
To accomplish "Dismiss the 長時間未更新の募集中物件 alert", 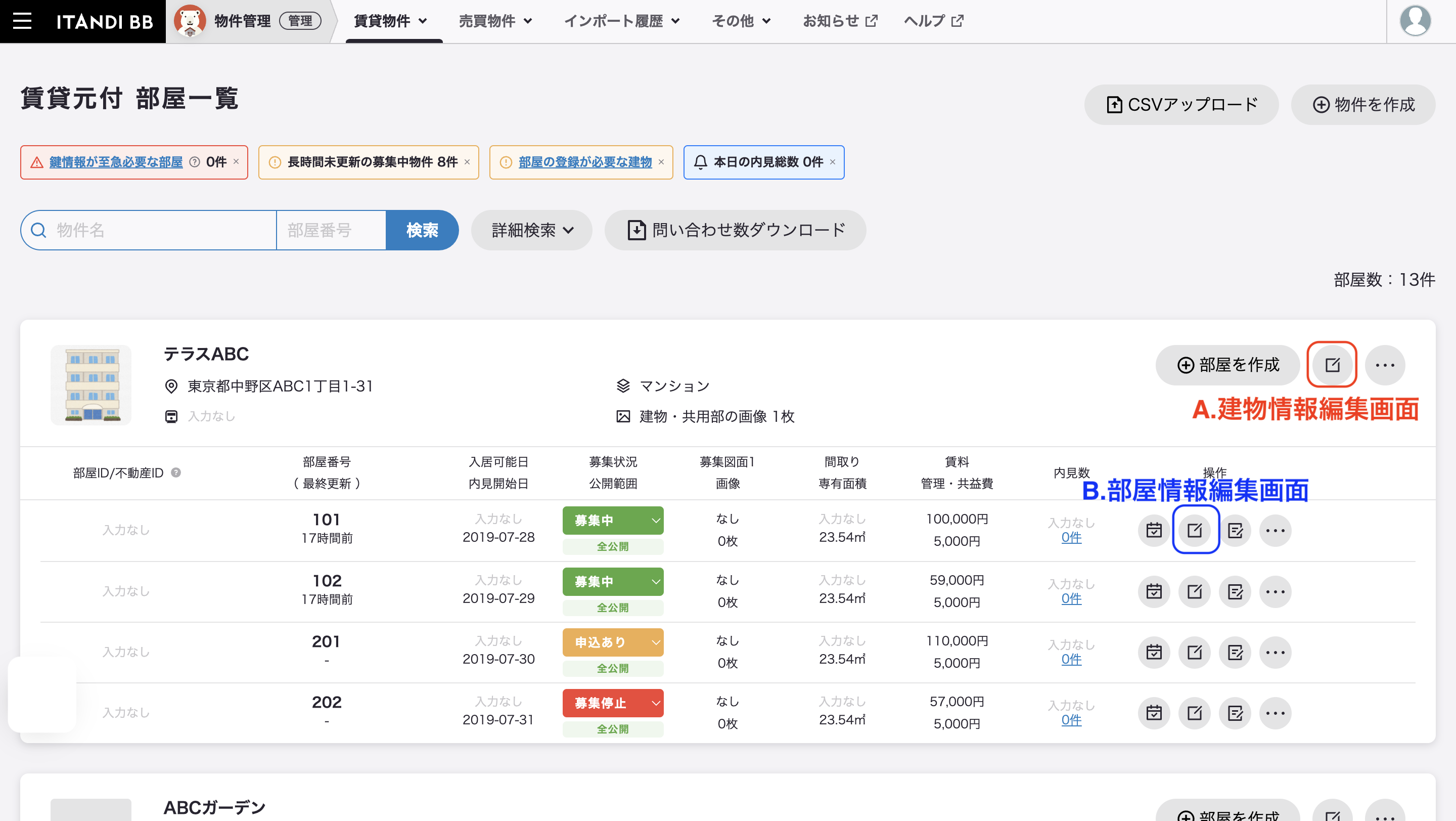I will pyautogui.click(x=467, y=162).
